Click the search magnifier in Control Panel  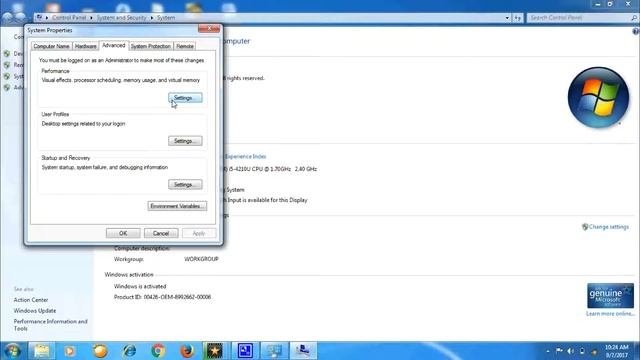click(634, 18)
